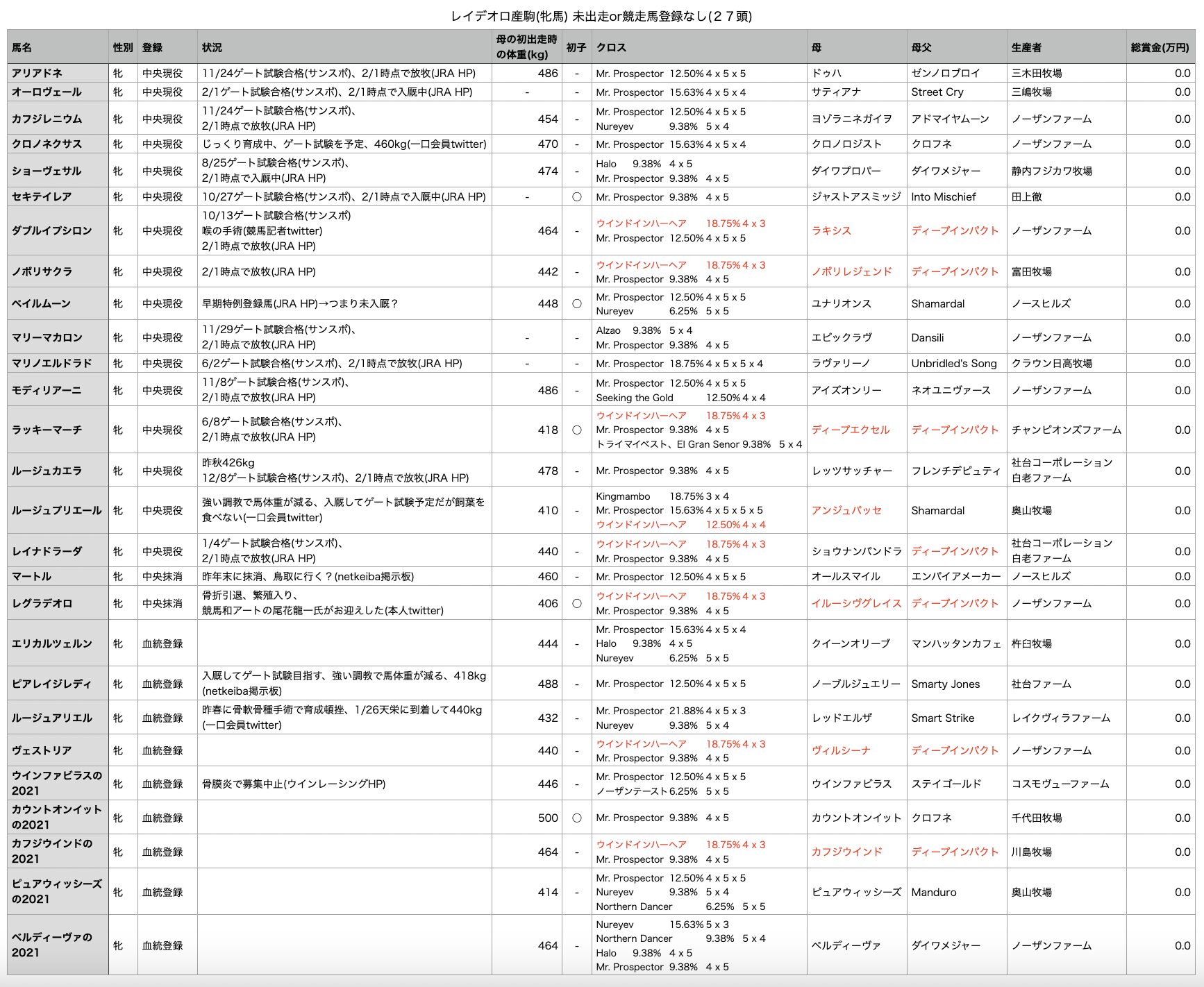1204x987 pixels.
Task: Click the breeder コスモヴューファーム
Action: click(1060, 784)
